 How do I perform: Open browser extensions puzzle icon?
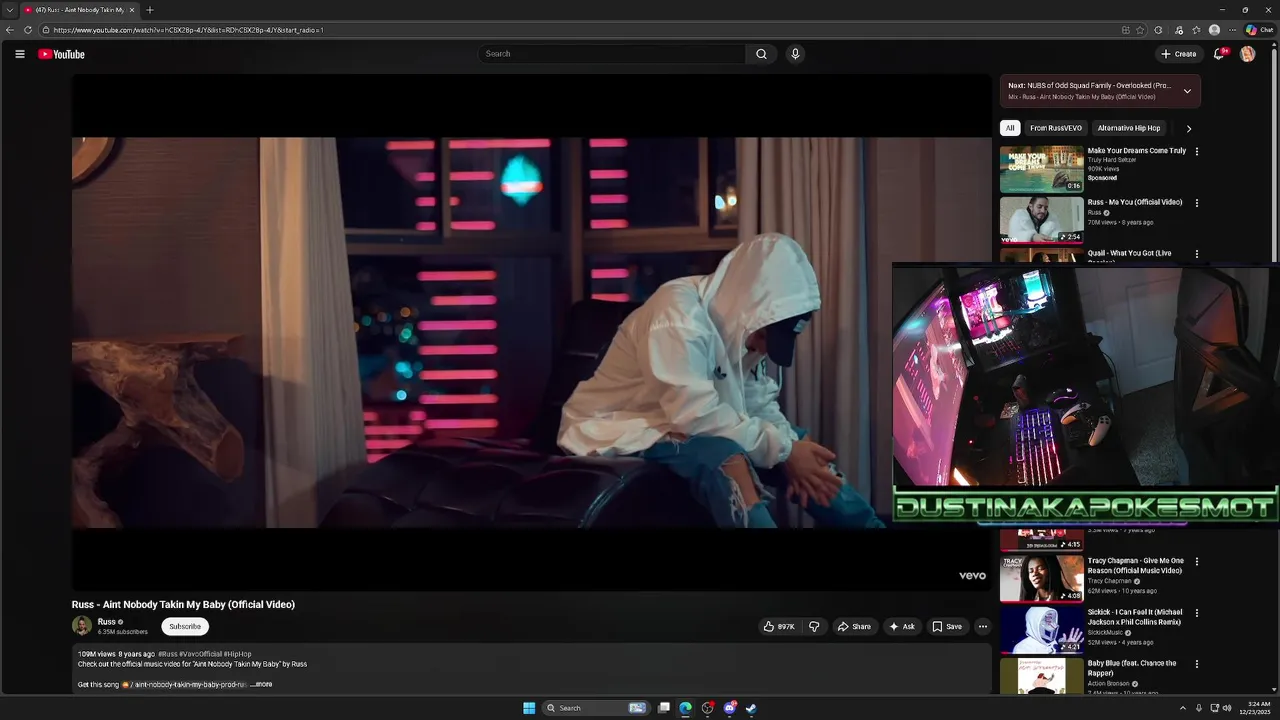pyautogui.click(x=1158, y=30)
